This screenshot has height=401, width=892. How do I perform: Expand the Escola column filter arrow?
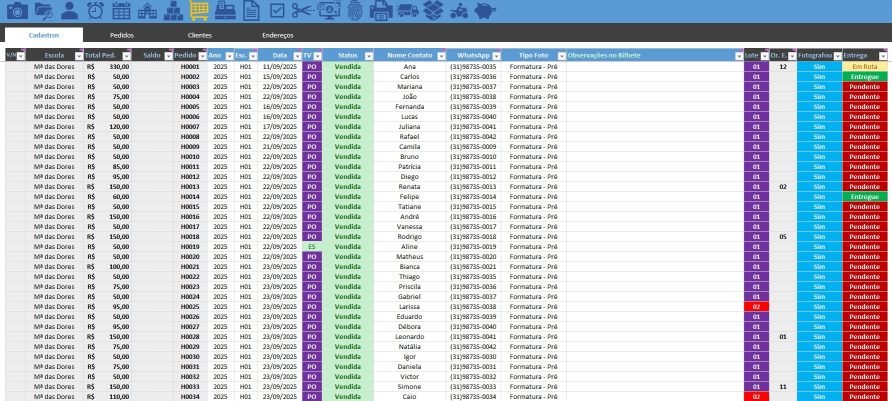click(78, 56)
